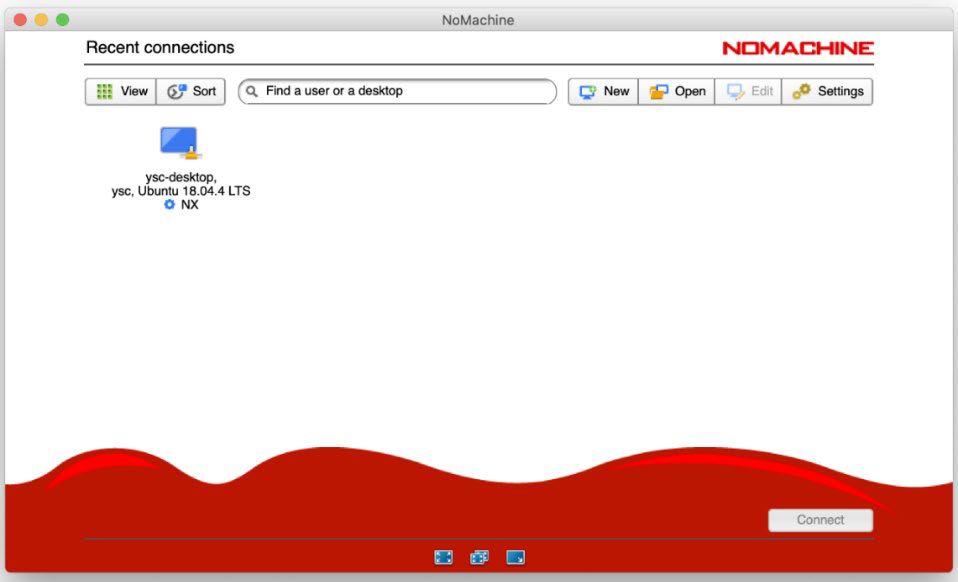Screen dimensions: 958x582
Task: Click the fullscreen icon in bottom bar
Action: pyautogui.click(x=444, y=557)
